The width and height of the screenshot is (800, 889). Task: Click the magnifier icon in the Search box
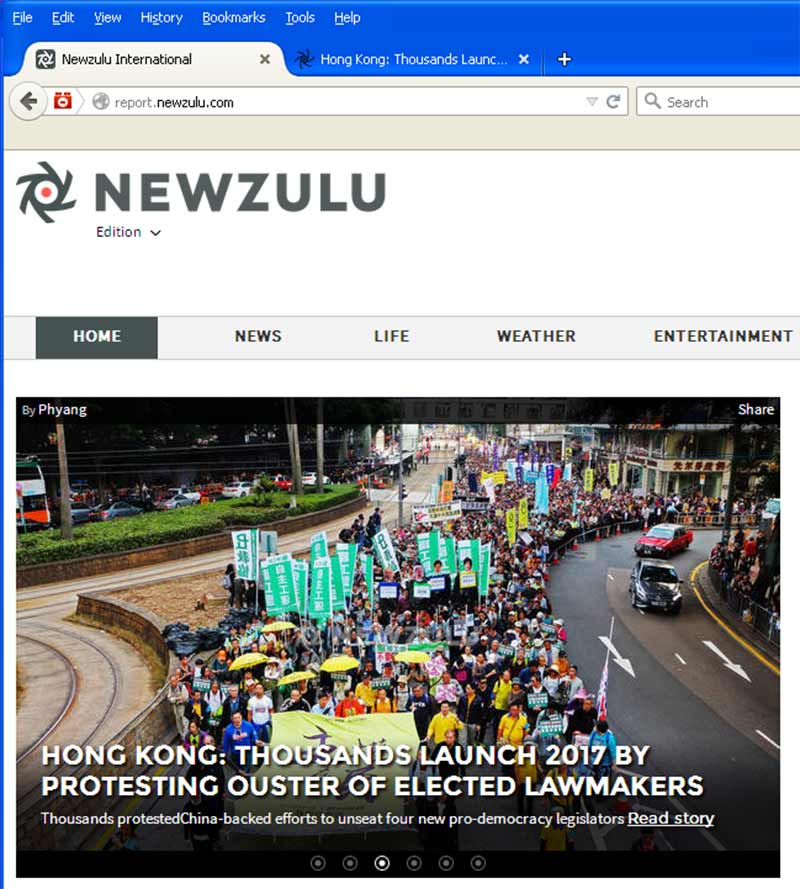click(653, 101)
